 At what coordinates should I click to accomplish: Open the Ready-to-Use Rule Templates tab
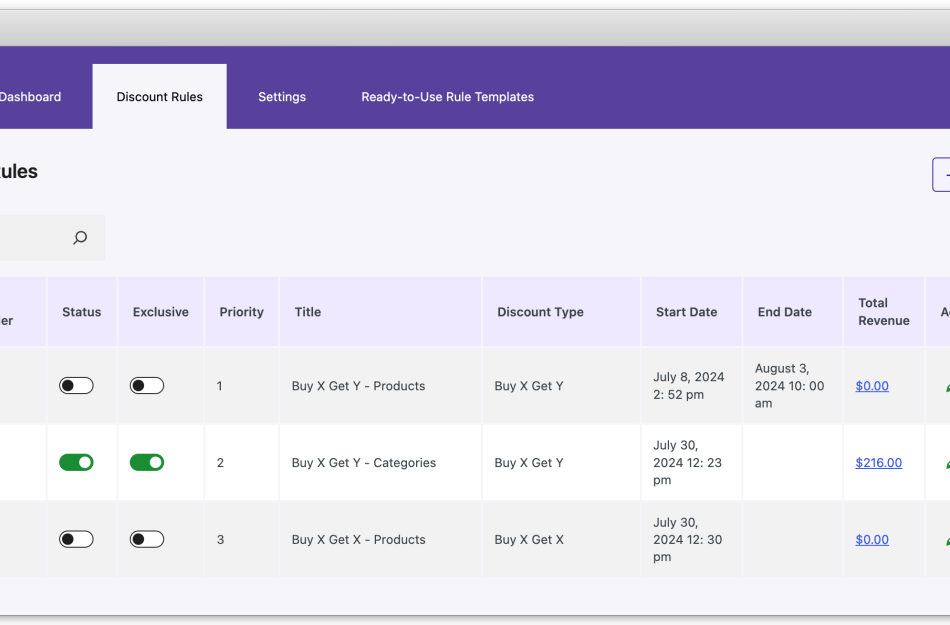(447, 96)
